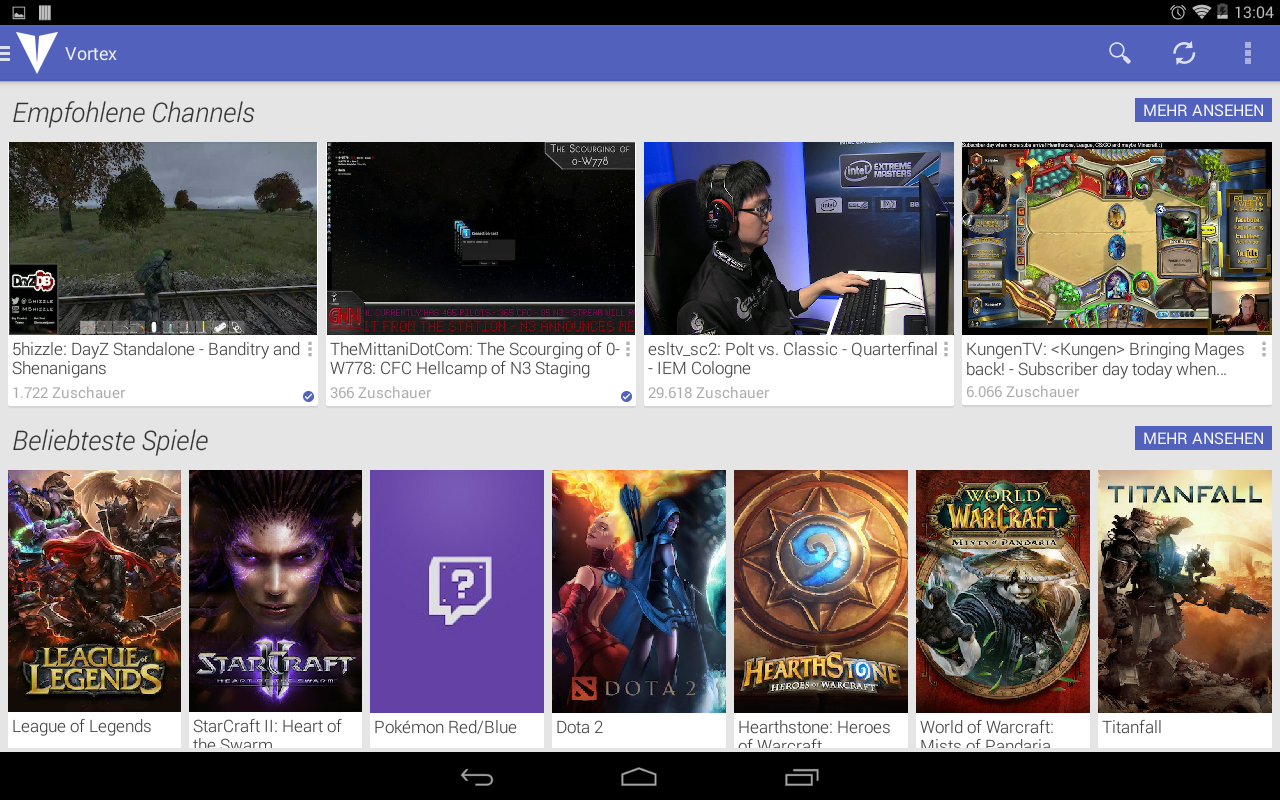Click the "366 Zuschauer" viewer count
This screenshot has height=800, width=1280.
click(381, 393)
